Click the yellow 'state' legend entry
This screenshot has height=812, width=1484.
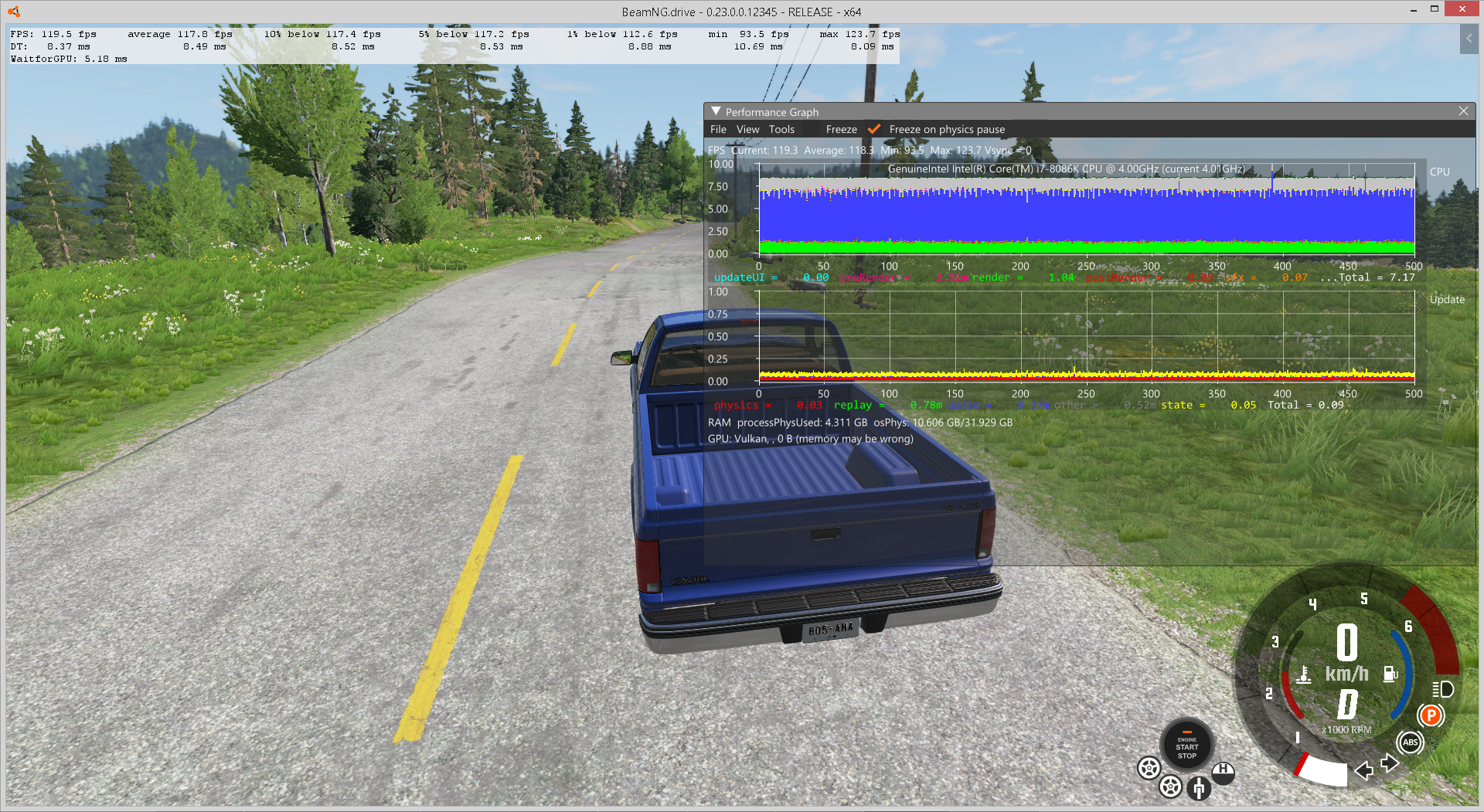click(1208, 405)
